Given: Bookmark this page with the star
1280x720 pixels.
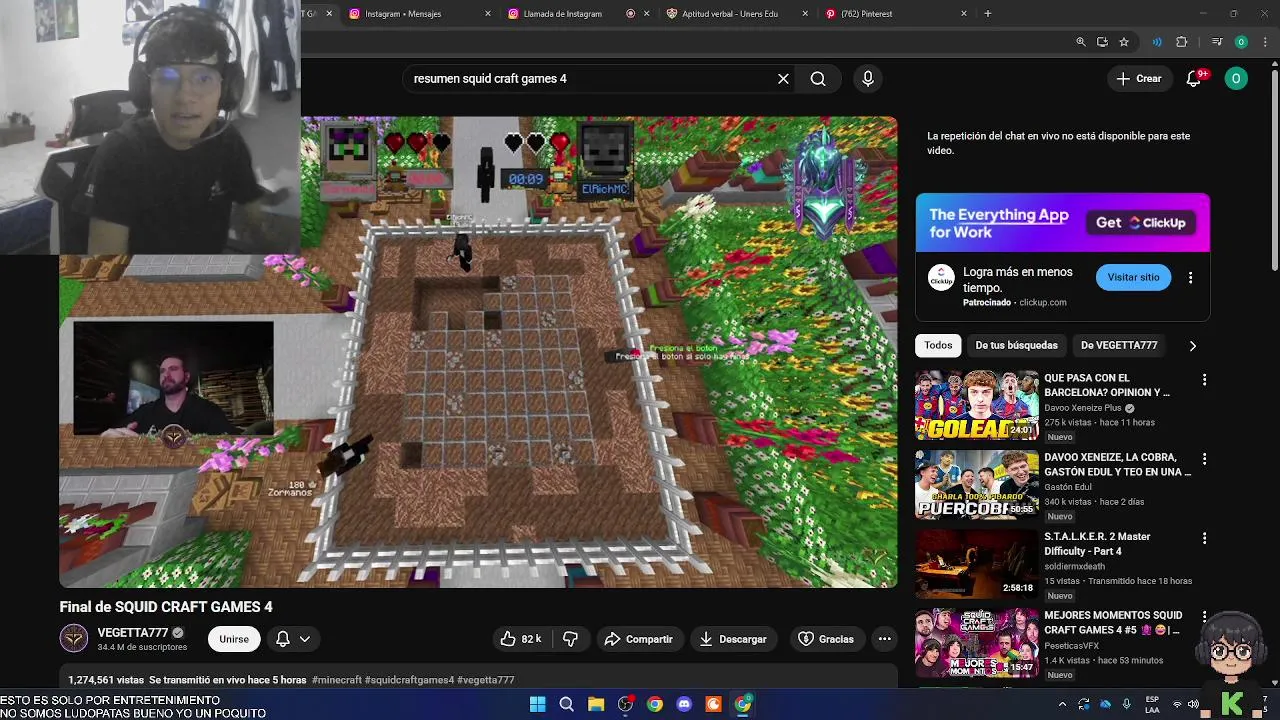Looking at the screenshot, I should tap(1124, 42).
